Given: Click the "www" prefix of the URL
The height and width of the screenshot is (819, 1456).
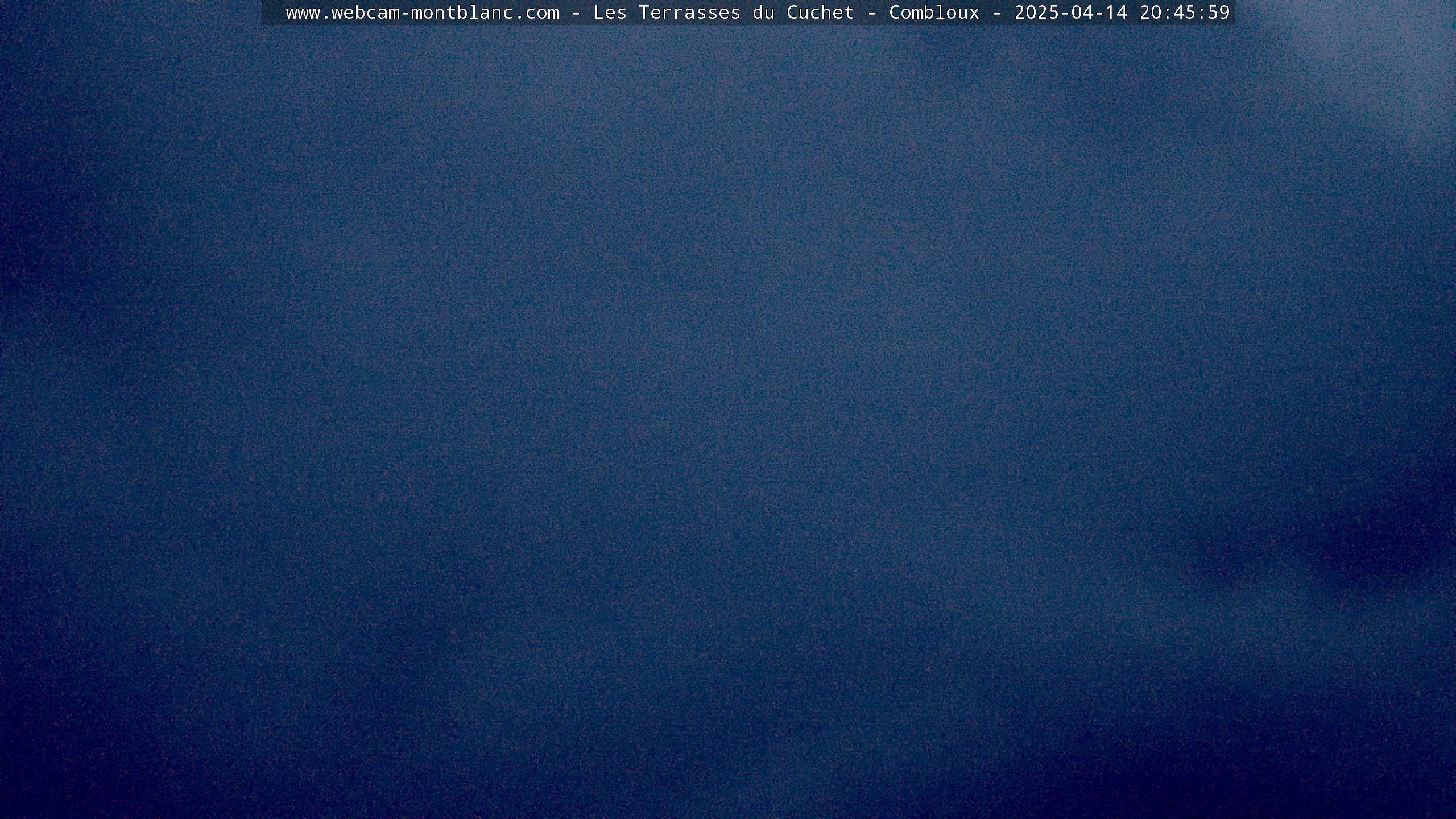Looking at the screenshot, I should [303, 13].
